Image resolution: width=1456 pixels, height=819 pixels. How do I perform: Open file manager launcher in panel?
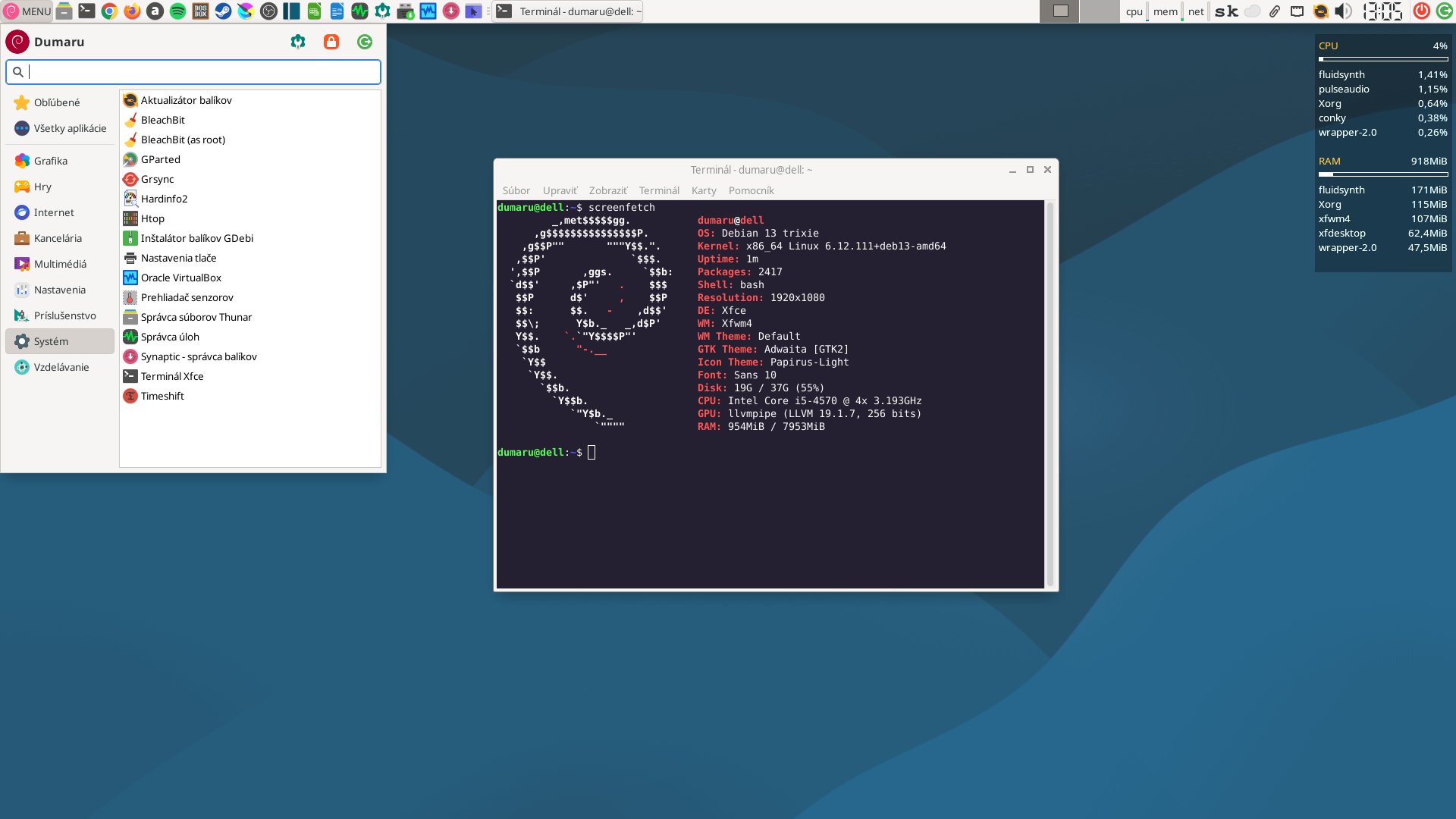click(64, 11)
